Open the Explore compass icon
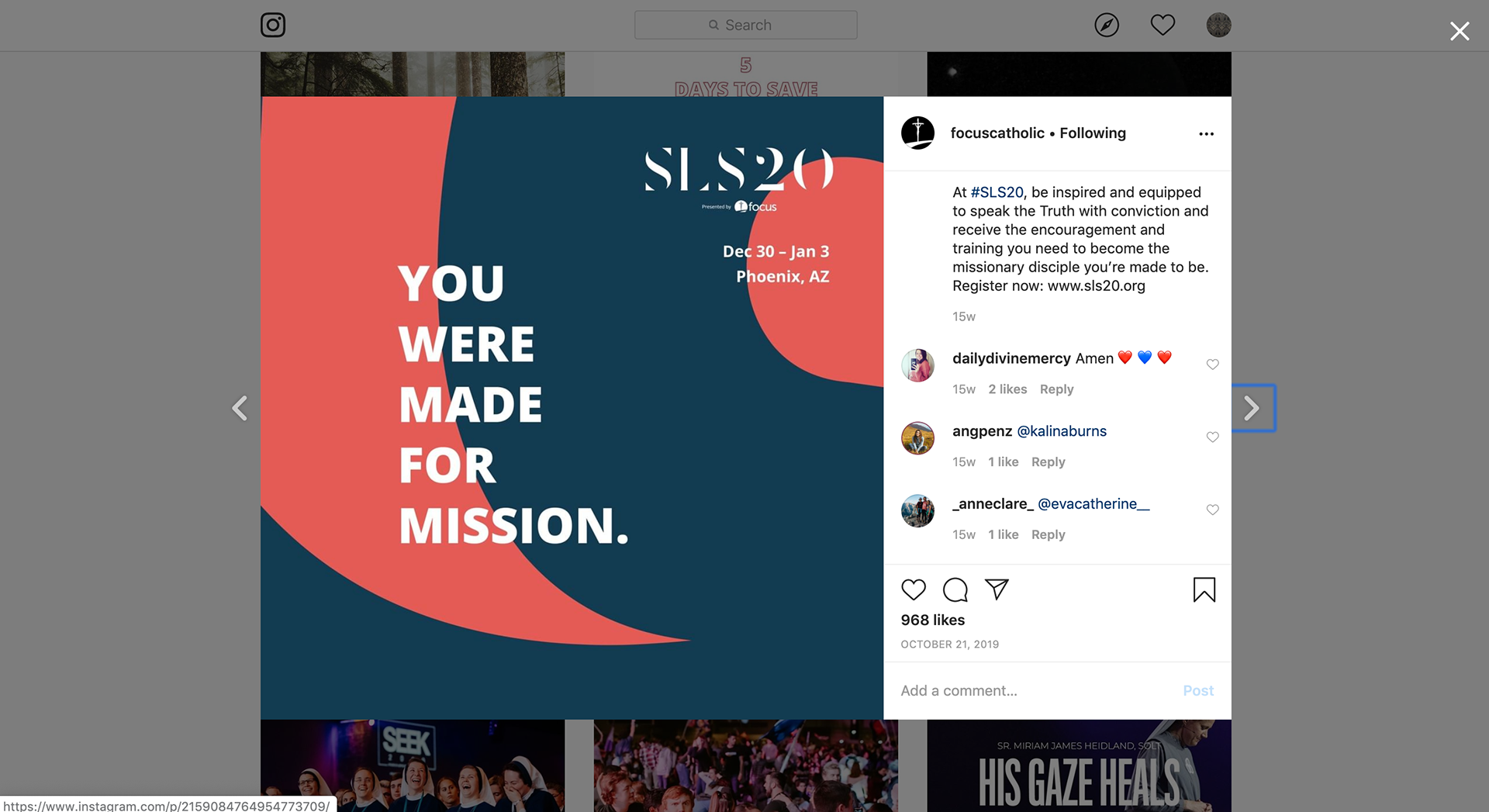 point(1107,25)
